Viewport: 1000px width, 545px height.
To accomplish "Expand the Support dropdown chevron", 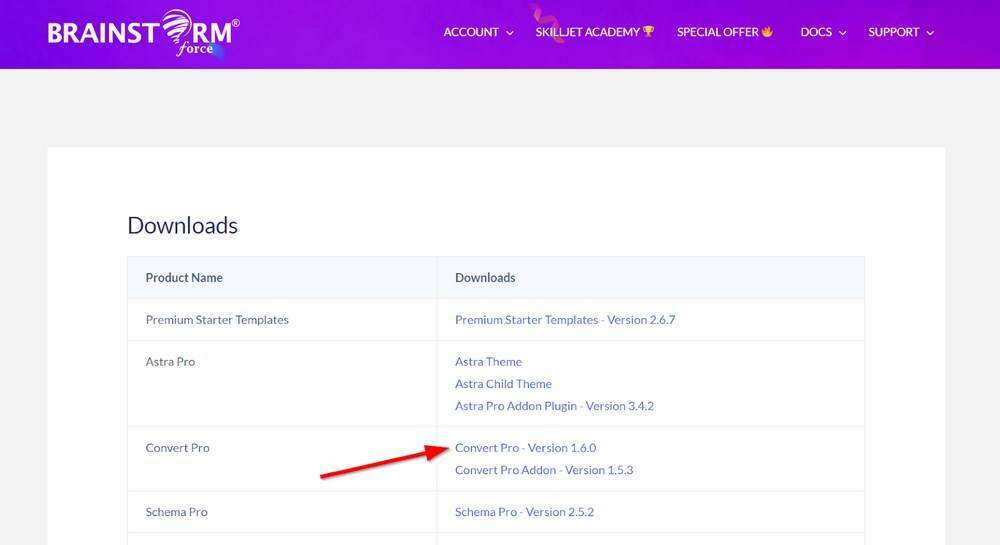I will (x=930, y=33).
